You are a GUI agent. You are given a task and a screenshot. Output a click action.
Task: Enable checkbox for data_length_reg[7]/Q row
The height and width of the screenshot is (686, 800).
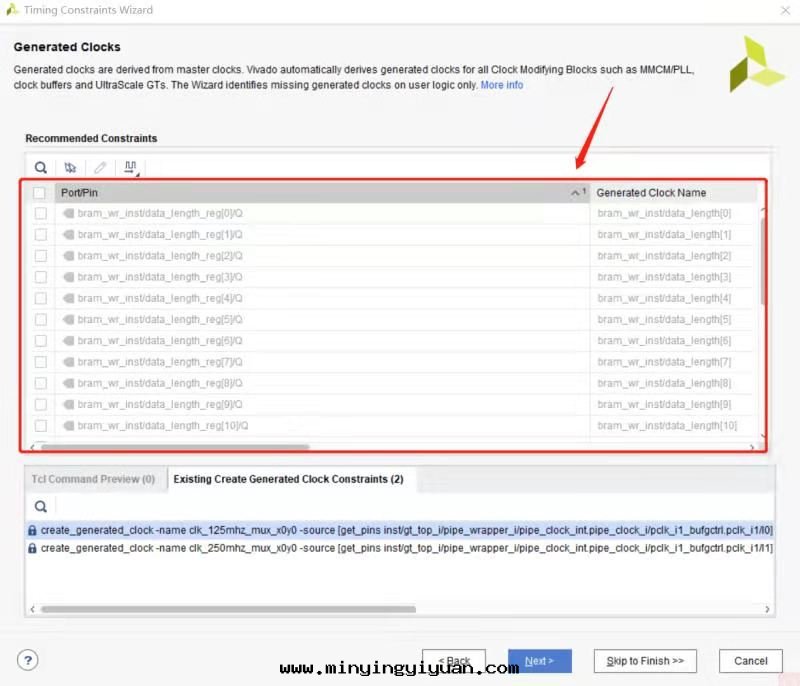click(41, 362)
